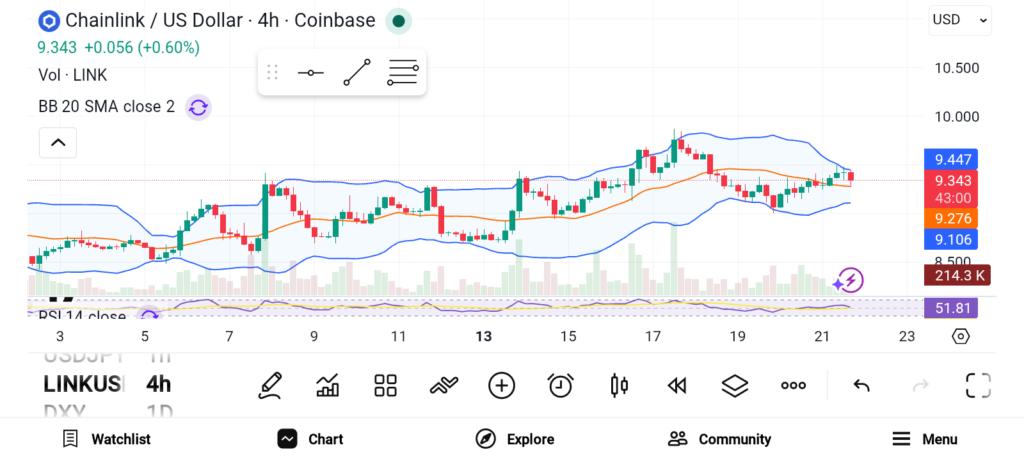Open the USD currency dropdown
The image size is (1024, 461).
click(960, 19)
